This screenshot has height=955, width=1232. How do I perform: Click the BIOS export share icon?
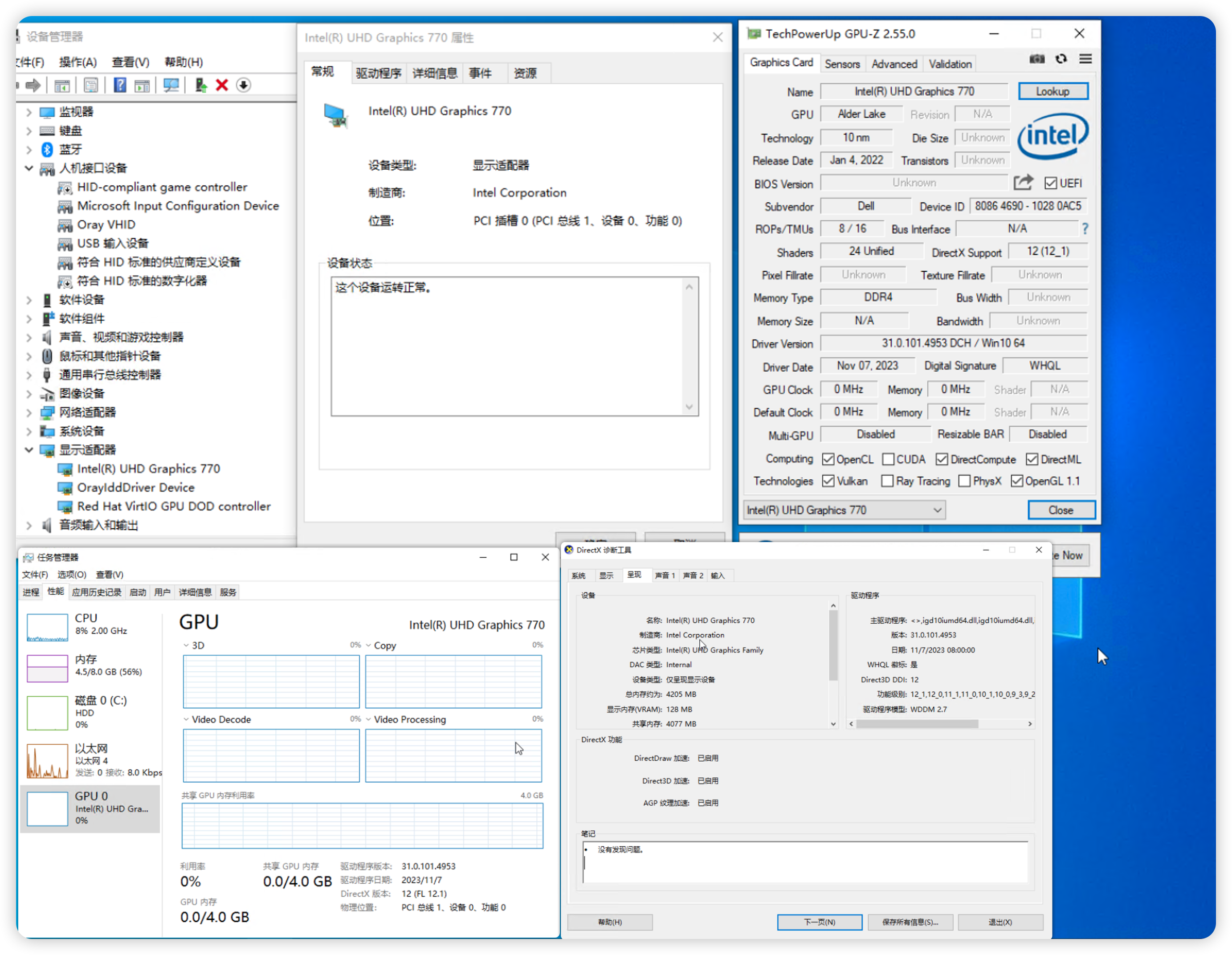click(1023, 182)
